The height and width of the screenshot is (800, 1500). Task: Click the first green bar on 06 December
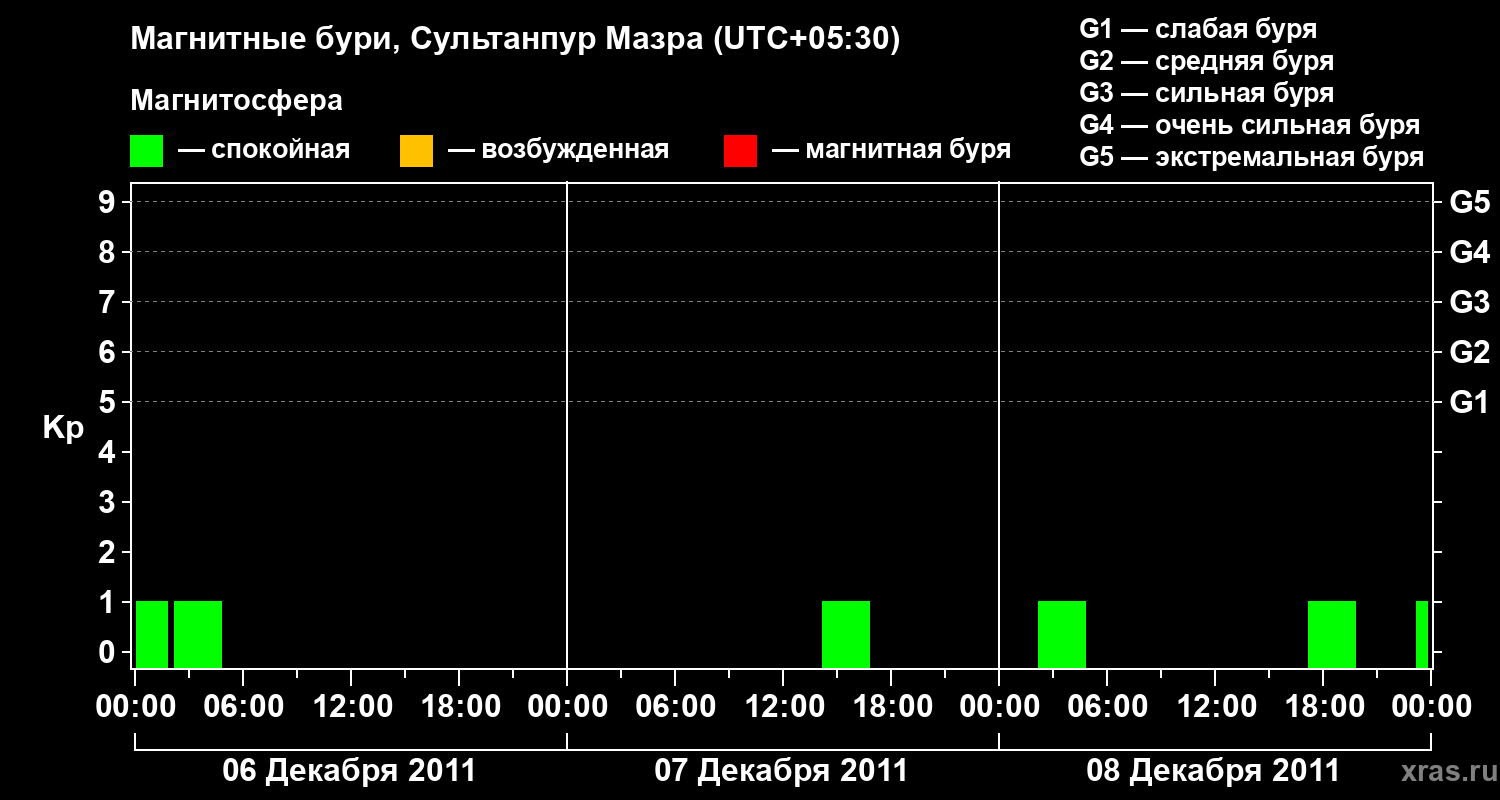pos(152,634)
